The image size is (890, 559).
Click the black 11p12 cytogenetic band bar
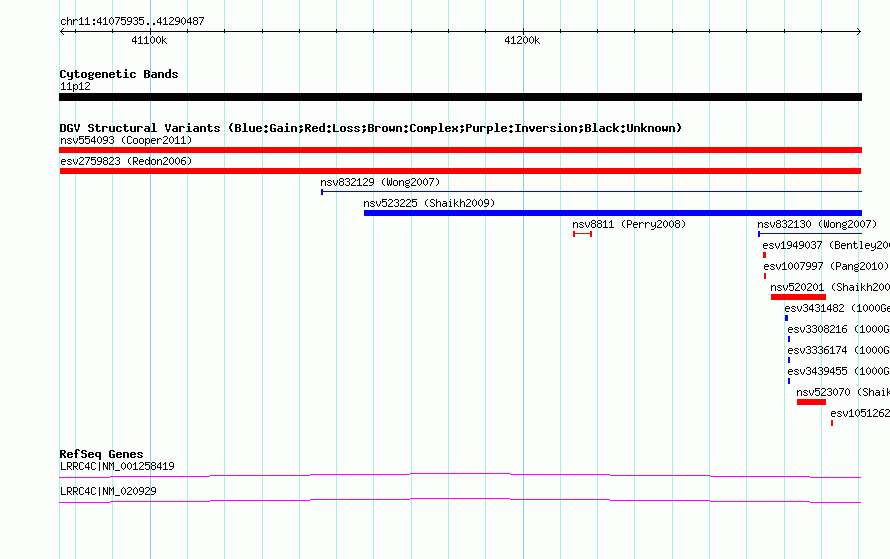[x=460, y=97]
